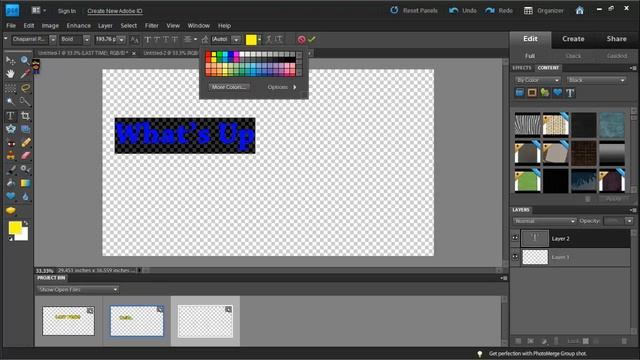Select the Zoom tool
This screenshot has width=640, height=360.
pos(25,61)
